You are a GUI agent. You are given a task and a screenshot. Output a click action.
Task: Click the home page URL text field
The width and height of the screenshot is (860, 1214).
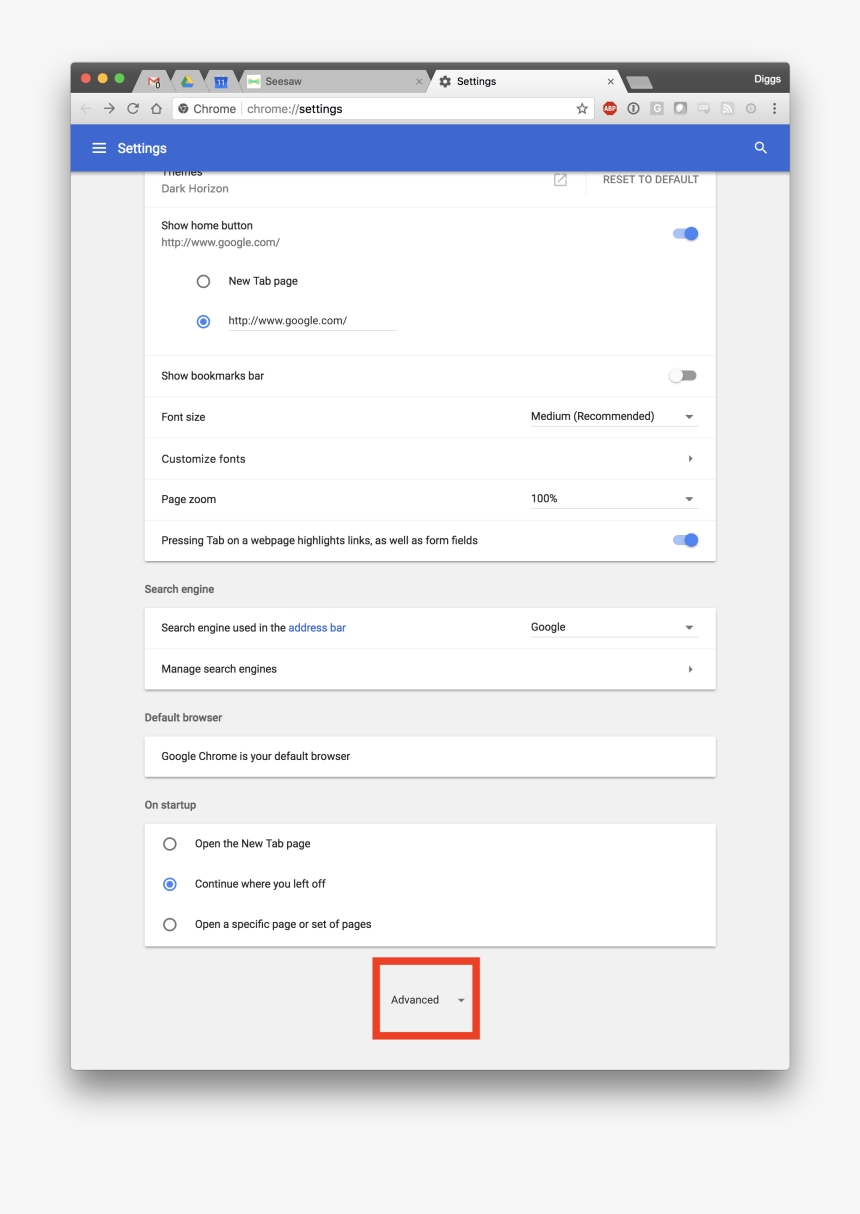[x=312, y=321]
